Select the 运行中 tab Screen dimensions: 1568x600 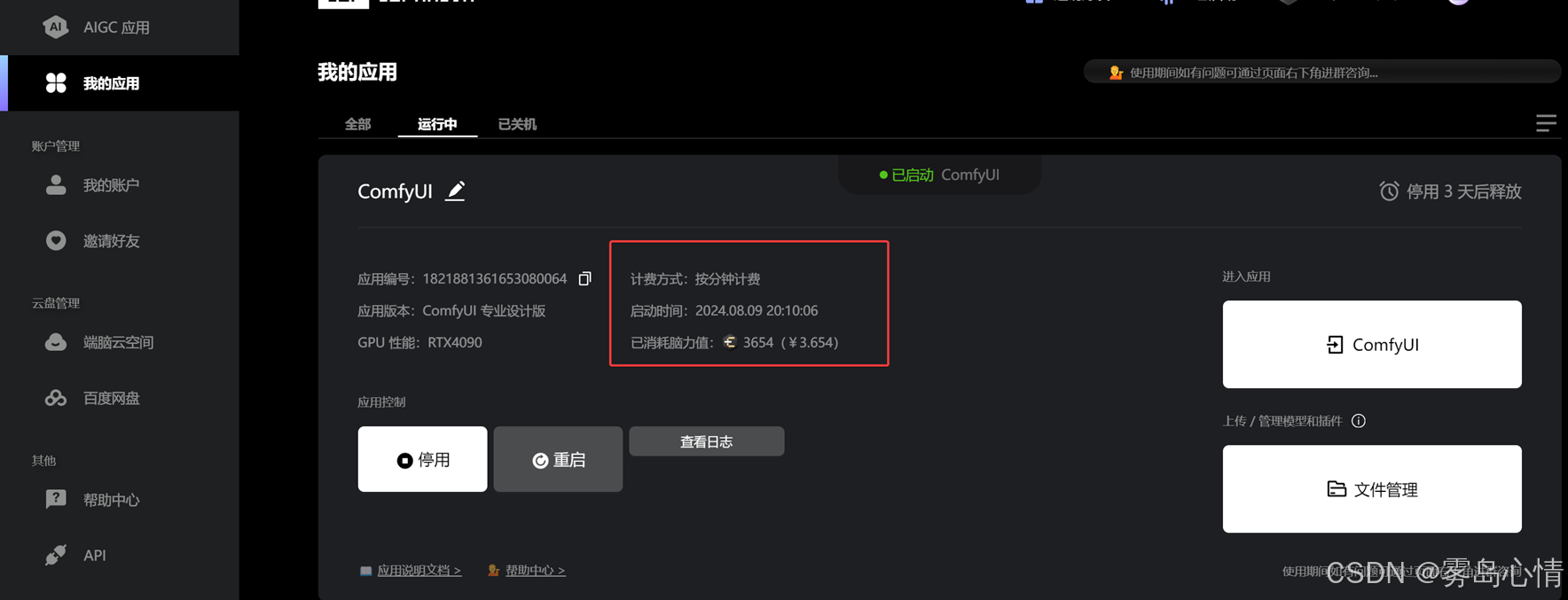(x=437, y=124)
